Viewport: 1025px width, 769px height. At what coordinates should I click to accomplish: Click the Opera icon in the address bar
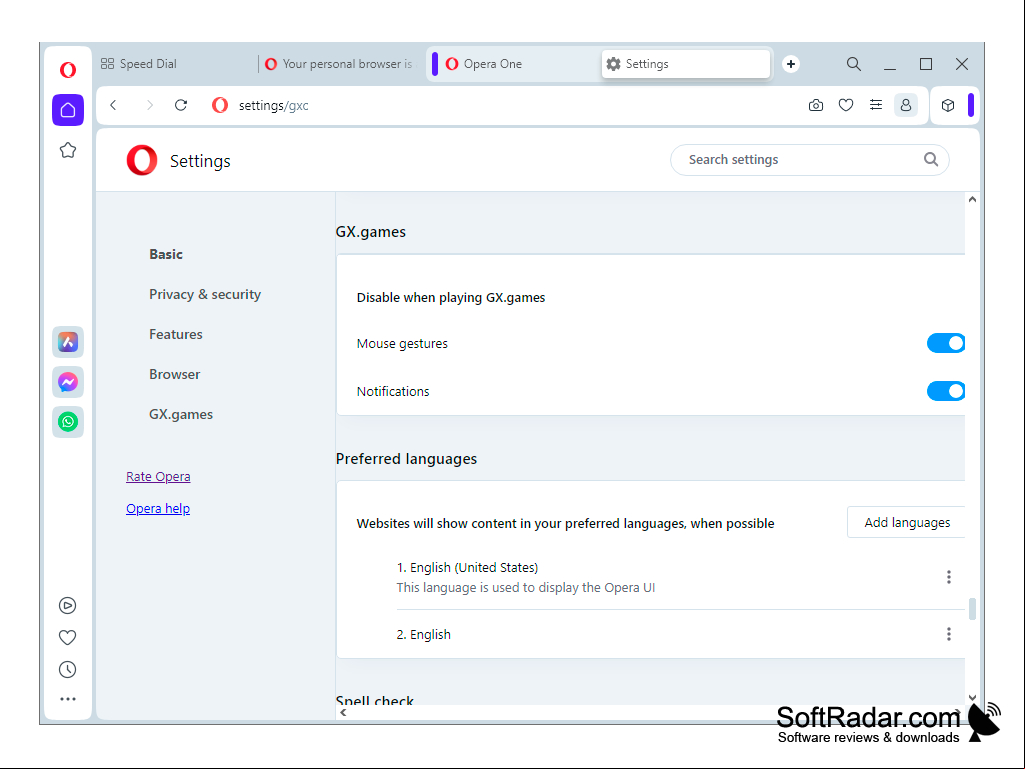pyautogui.click(x=220, y=105)
